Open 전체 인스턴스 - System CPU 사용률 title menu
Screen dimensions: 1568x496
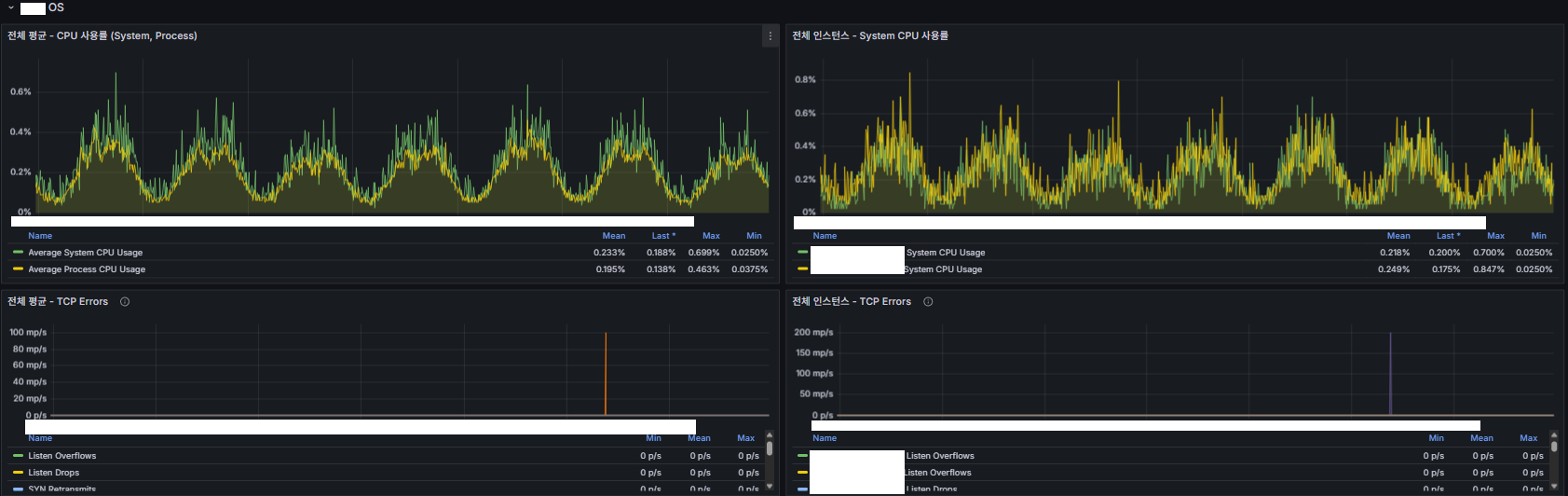870,36
